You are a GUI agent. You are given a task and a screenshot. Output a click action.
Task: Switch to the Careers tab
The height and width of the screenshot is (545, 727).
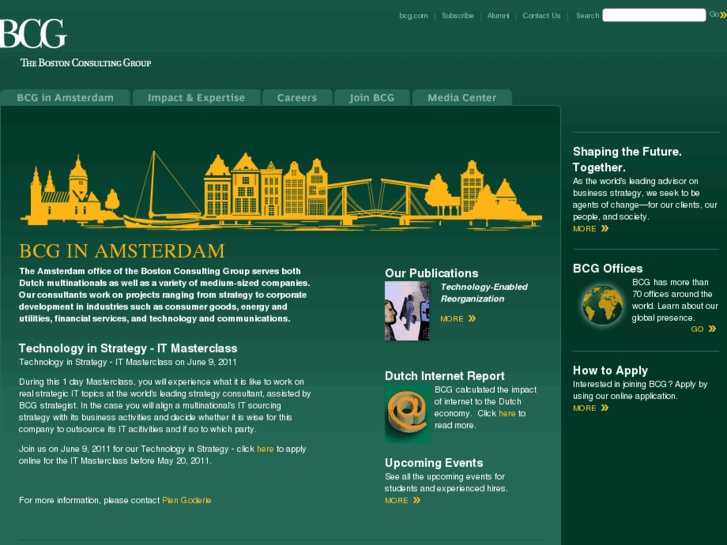[x=297, y=98]
